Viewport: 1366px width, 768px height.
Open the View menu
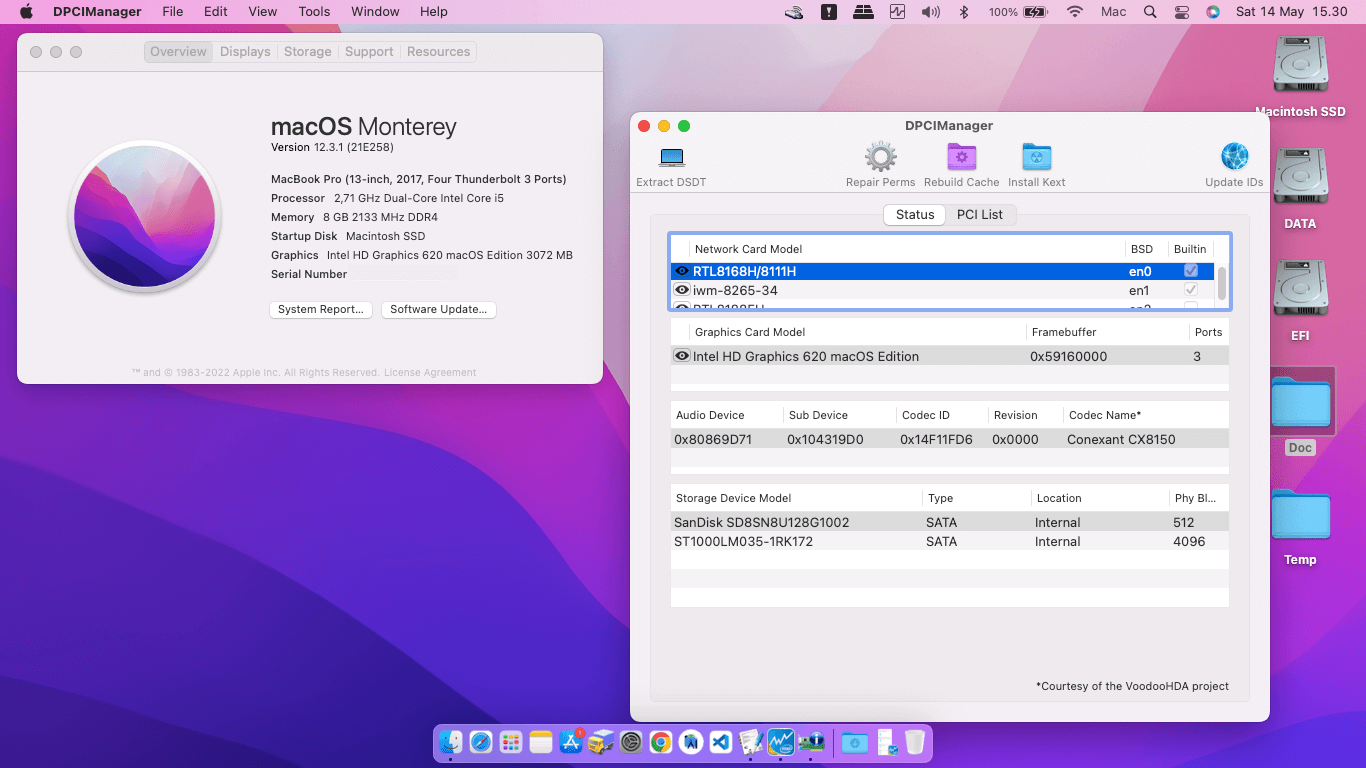263,12
